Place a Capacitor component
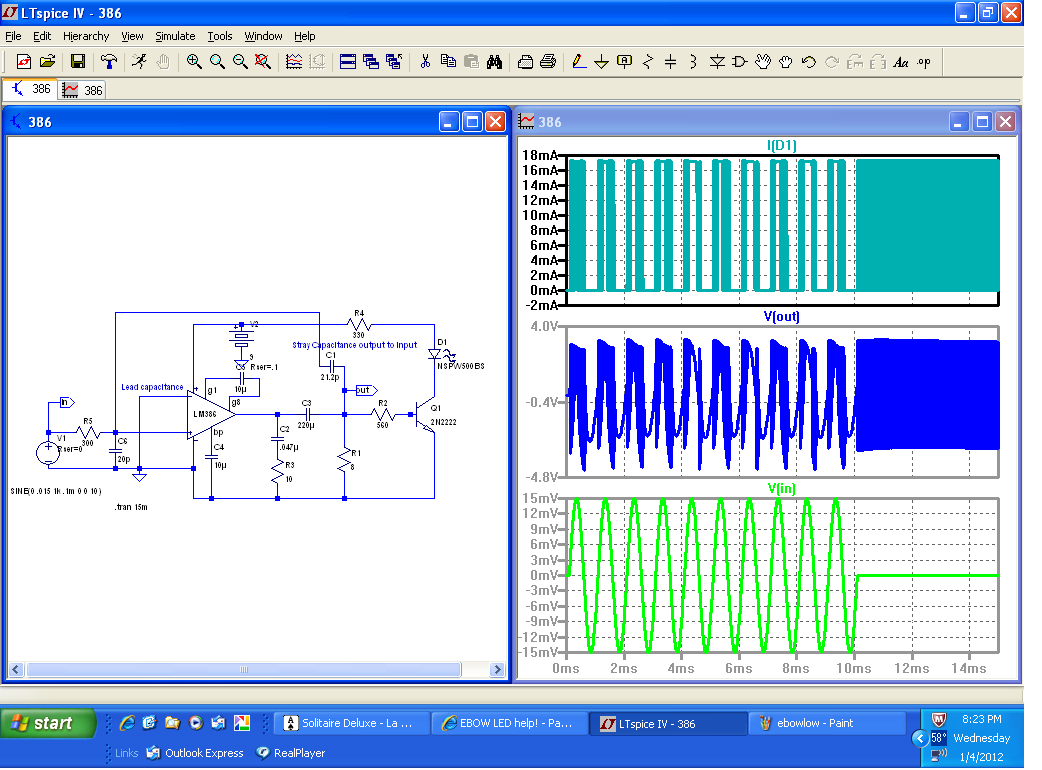The height and width of the screenshot is (770, 1042). (x=671, y=62)
